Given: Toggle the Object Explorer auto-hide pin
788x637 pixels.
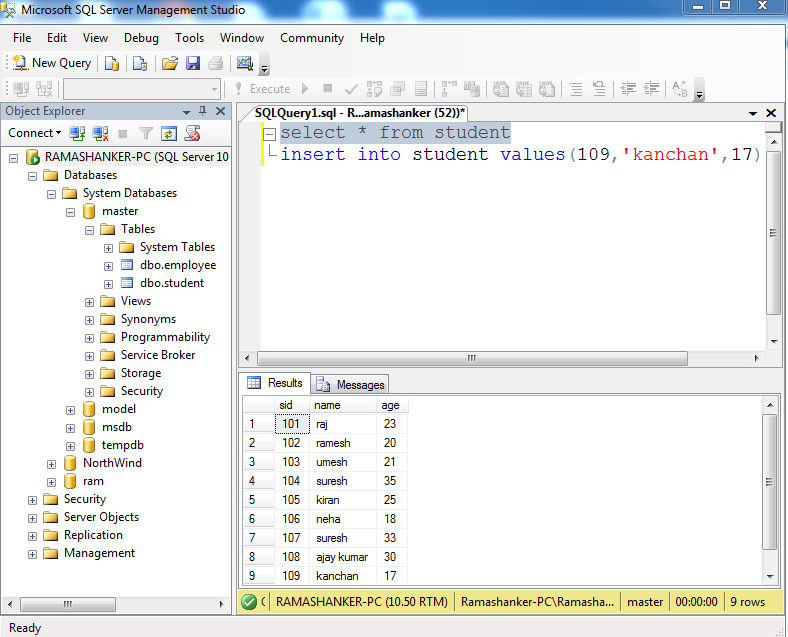Looking at the screenshot, I should 203,111.
